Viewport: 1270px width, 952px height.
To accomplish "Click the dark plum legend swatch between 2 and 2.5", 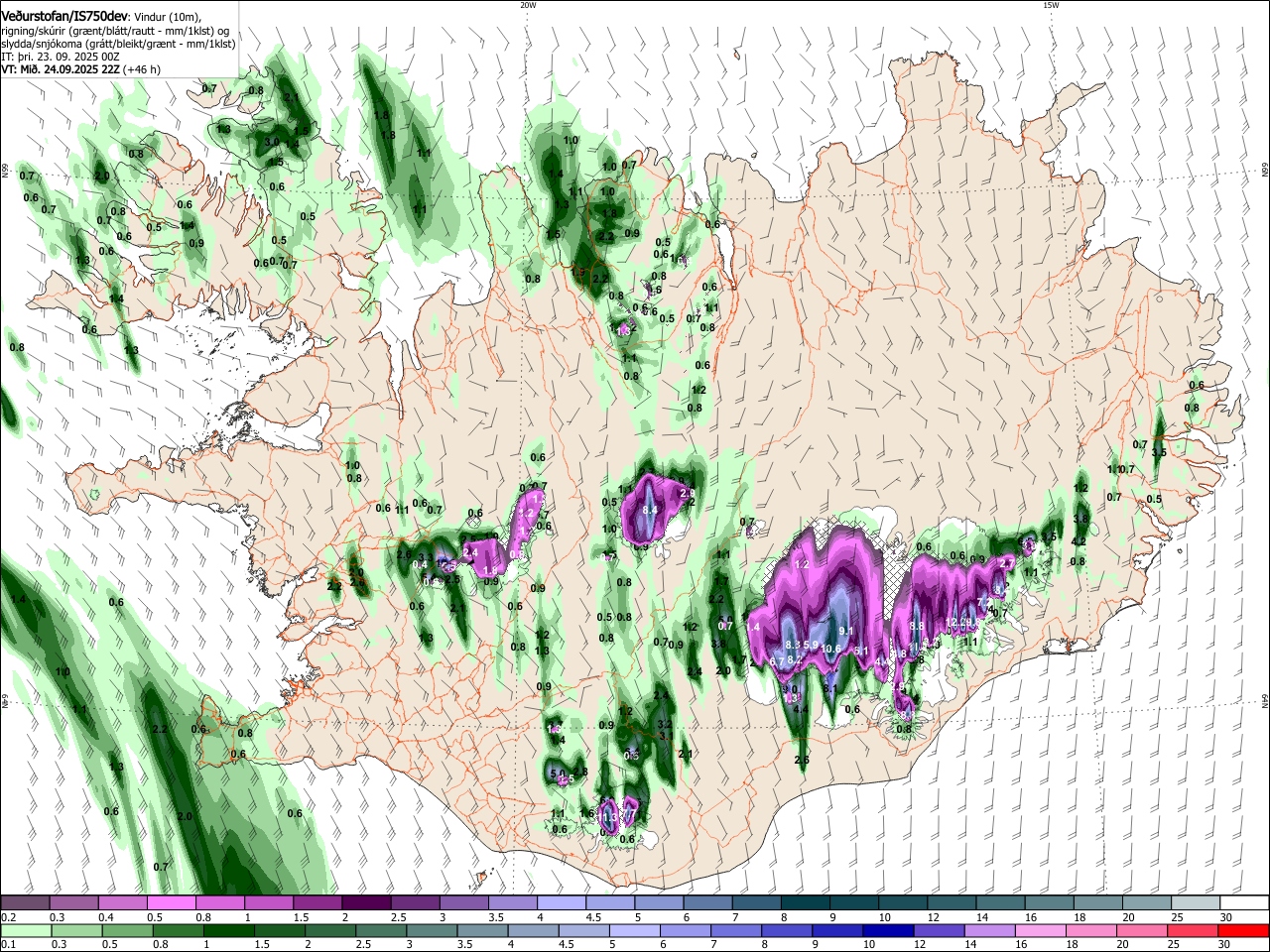I will (365, 903).
